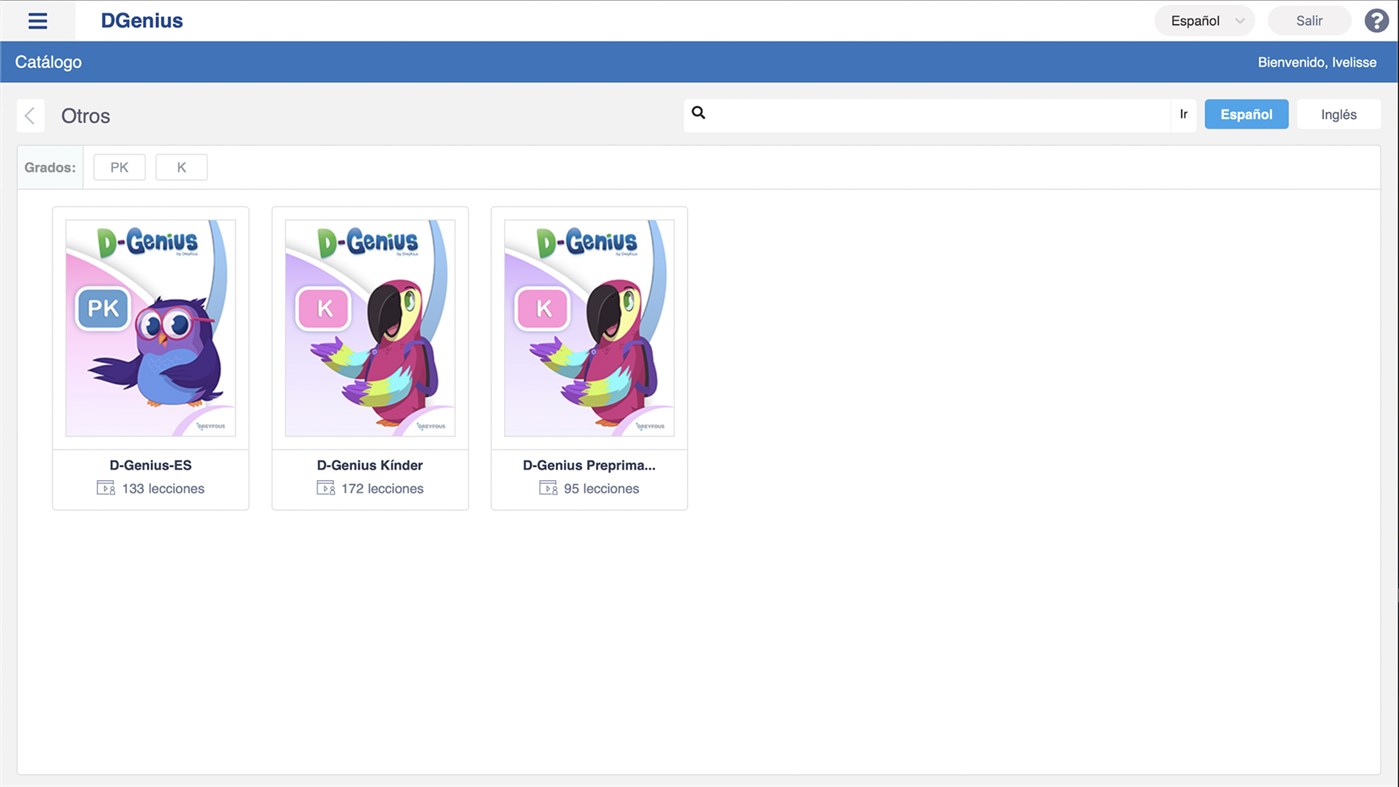Click the lessons icon under D-Genius-ES
Image resolution: width=1399 pixels, height=787 pixels.
pos(105,487)
